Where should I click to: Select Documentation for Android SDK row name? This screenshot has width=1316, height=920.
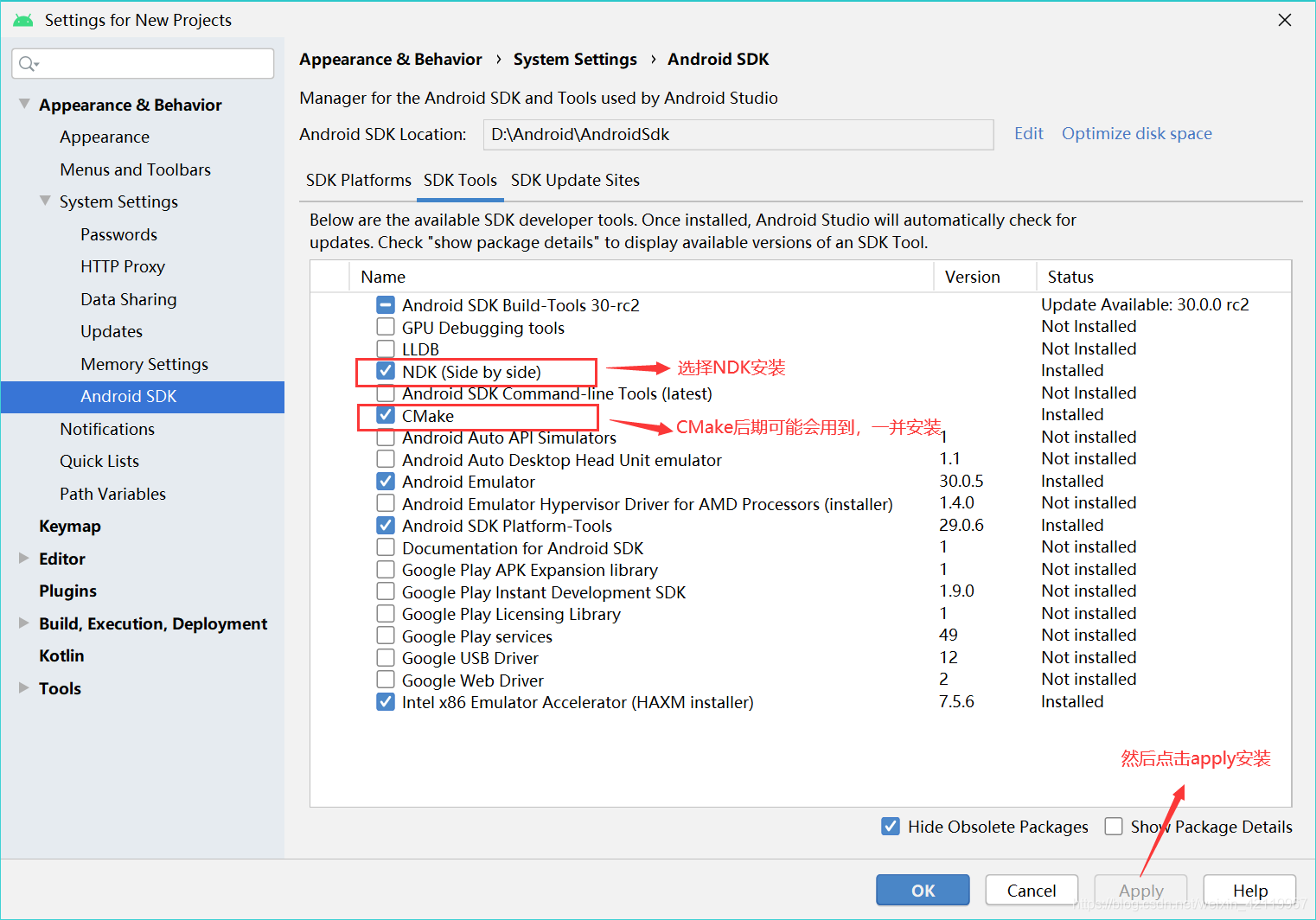522,548
